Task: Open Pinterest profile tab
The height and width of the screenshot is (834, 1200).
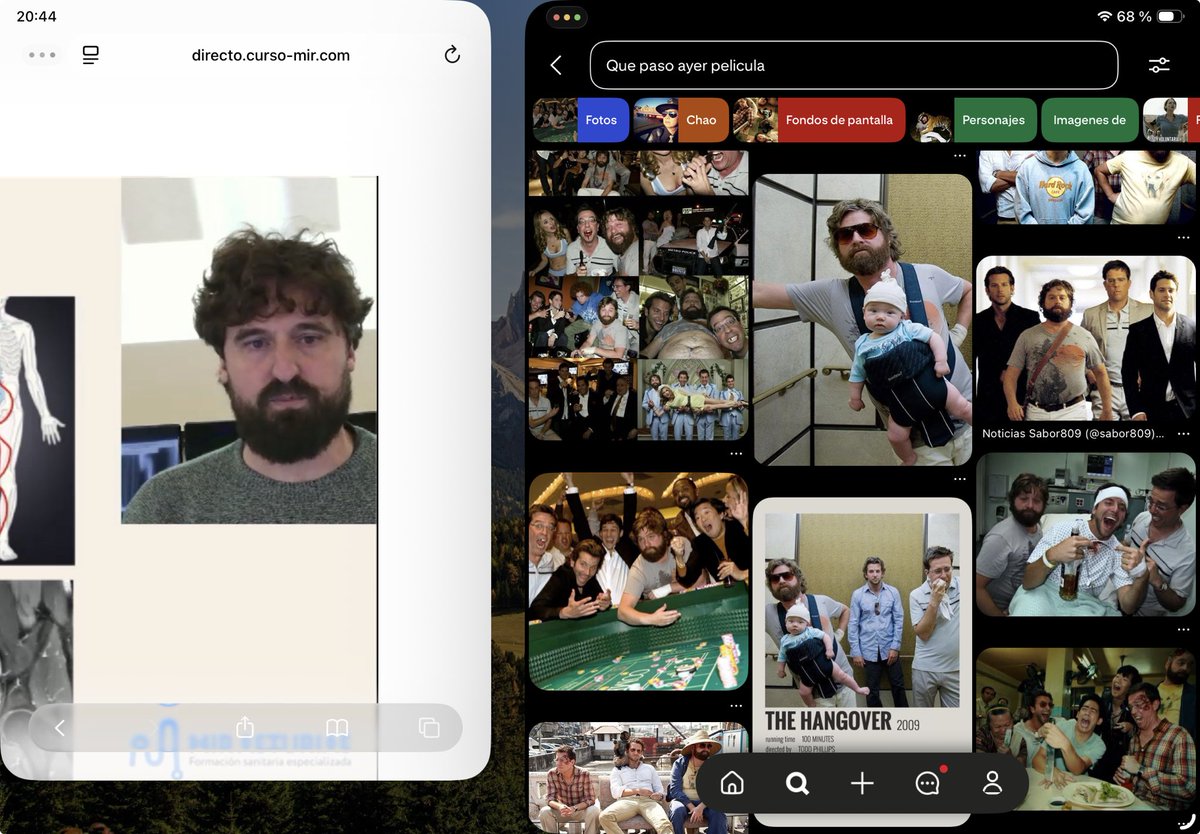Action: click(x=992, y=783)
